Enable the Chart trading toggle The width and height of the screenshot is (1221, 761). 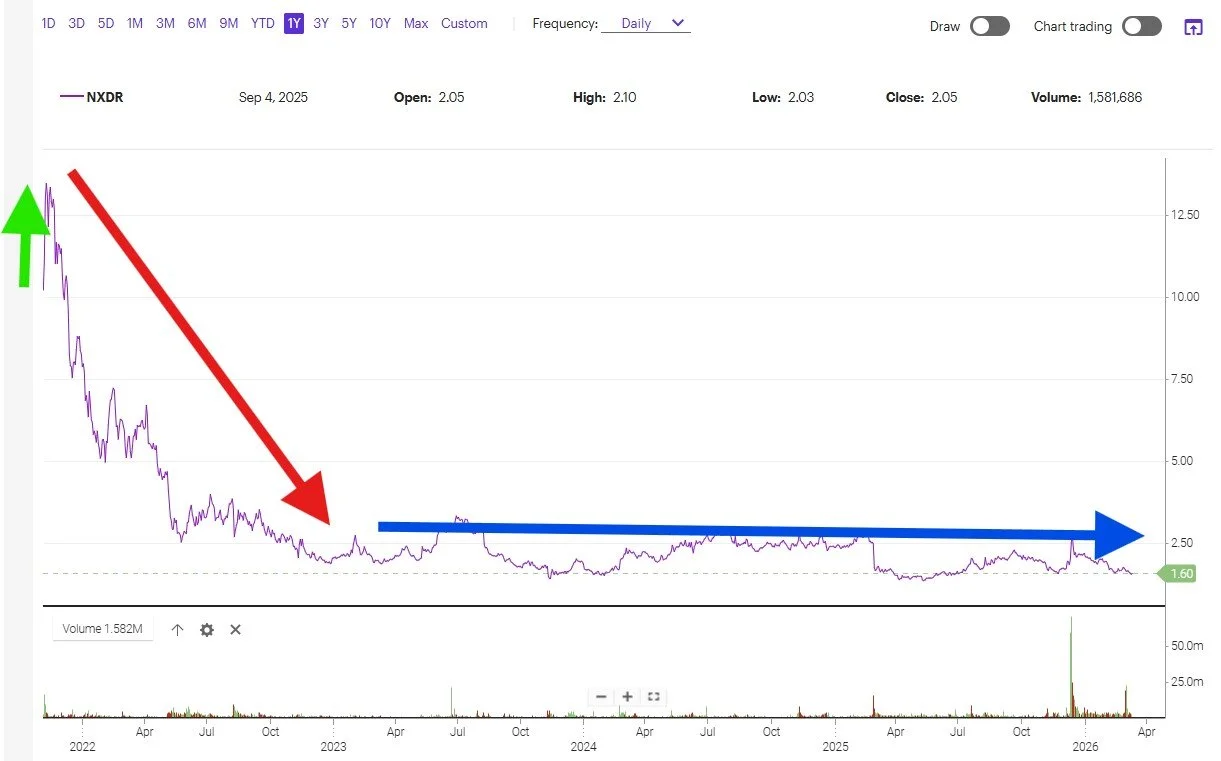click(1141, 26)
